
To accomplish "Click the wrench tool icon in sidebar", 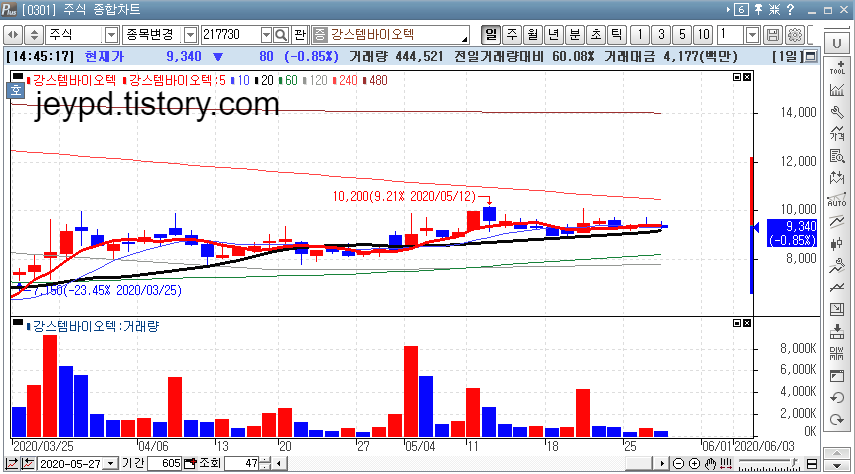I will [x=837, y=112].
